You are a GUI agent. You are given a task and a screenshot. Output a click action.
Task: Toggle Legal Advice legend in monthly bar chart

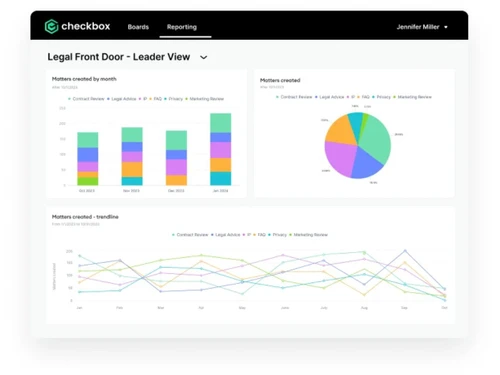click(x=122, y=99)
